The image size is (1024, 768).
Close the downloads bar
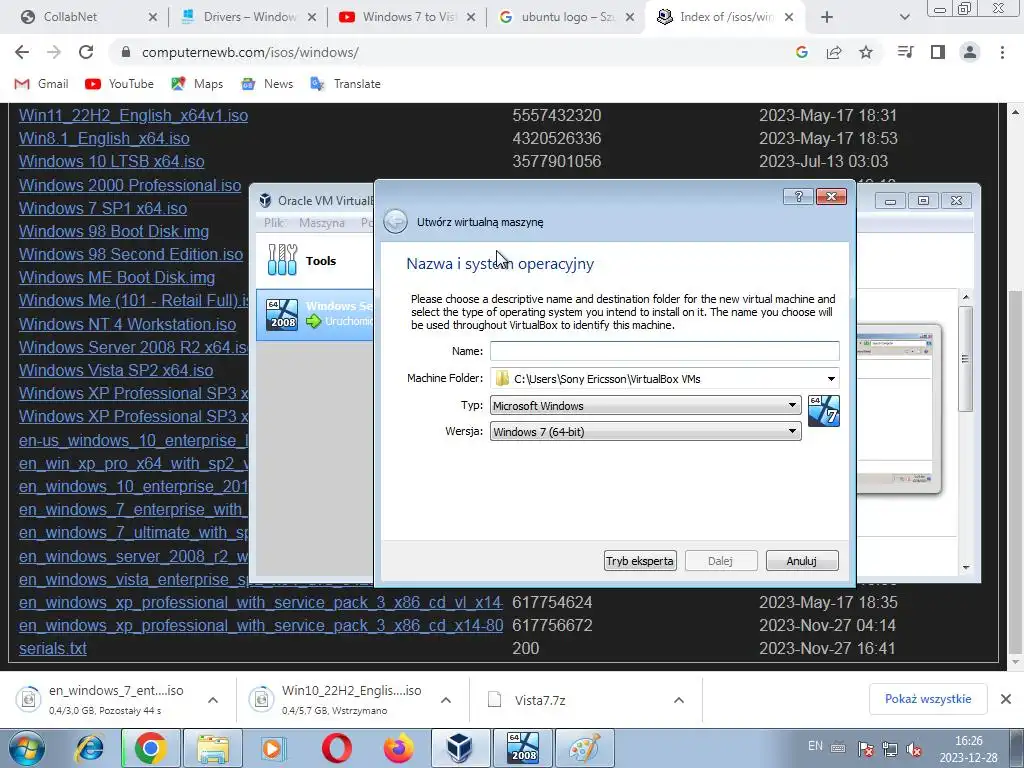[1006, 699]
